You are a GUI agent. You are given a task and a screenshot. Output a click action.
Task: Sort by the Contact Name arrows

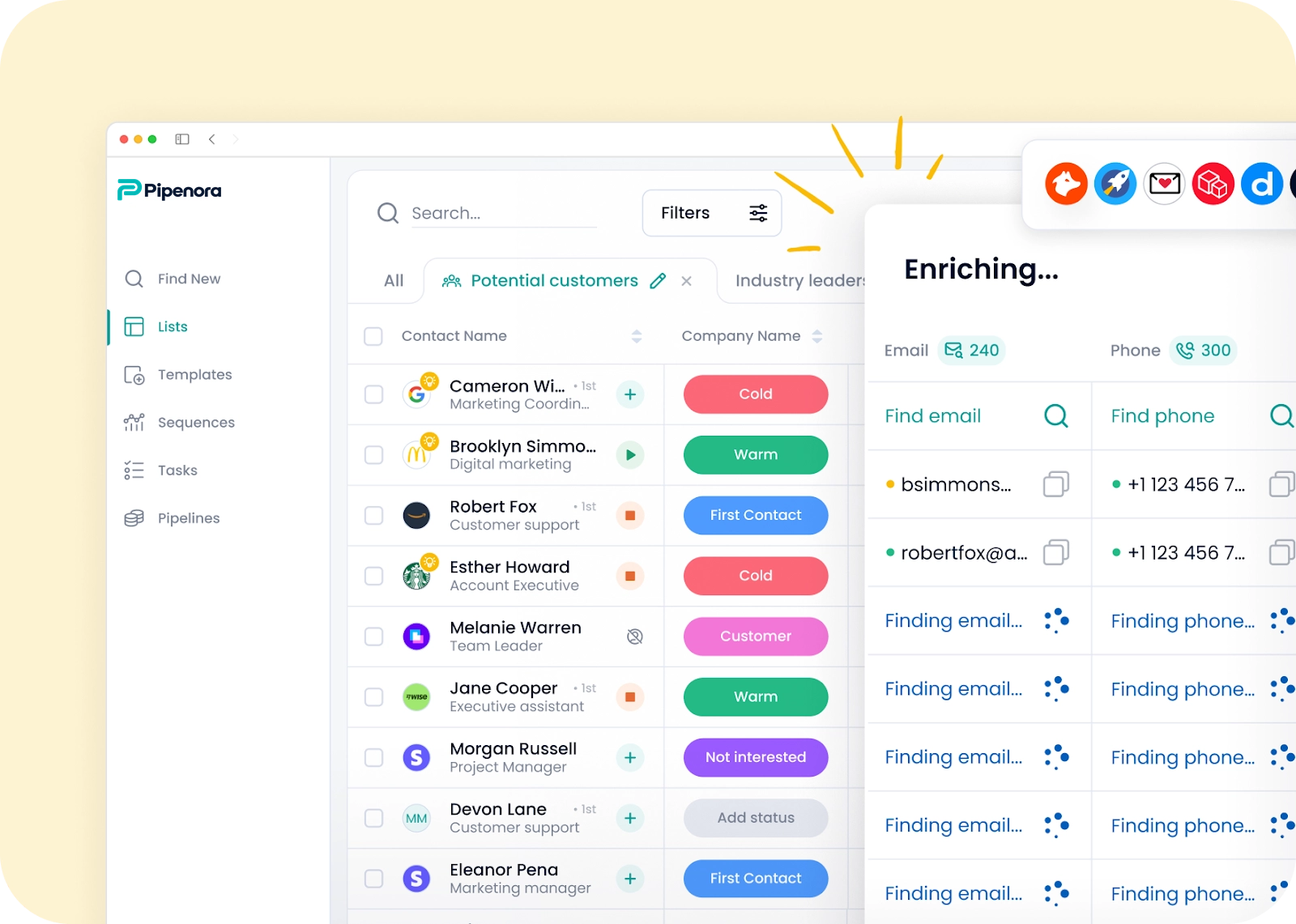point(637,336)
